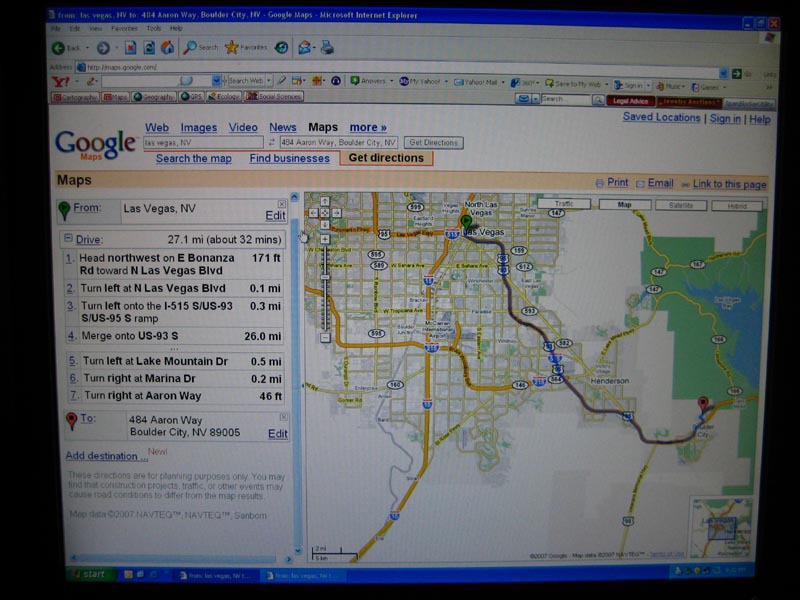Open the more » Google services menu
The height and width of the screenshot is (600, 800).
[x=368, y=127]
